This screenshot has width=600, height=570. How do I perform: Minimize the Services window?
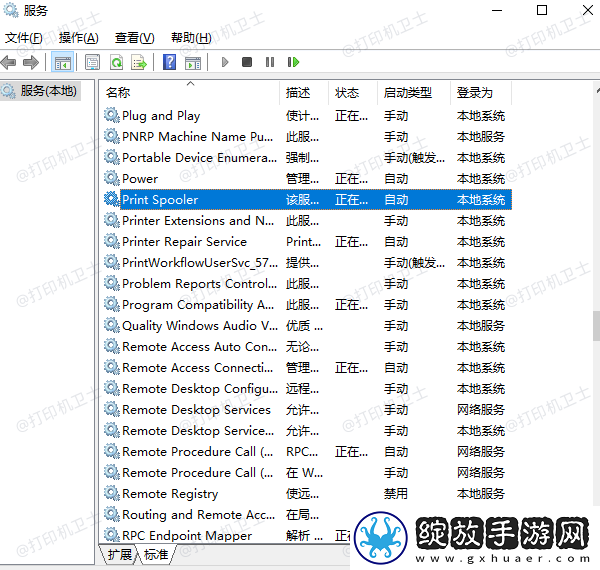pos(497,10)
